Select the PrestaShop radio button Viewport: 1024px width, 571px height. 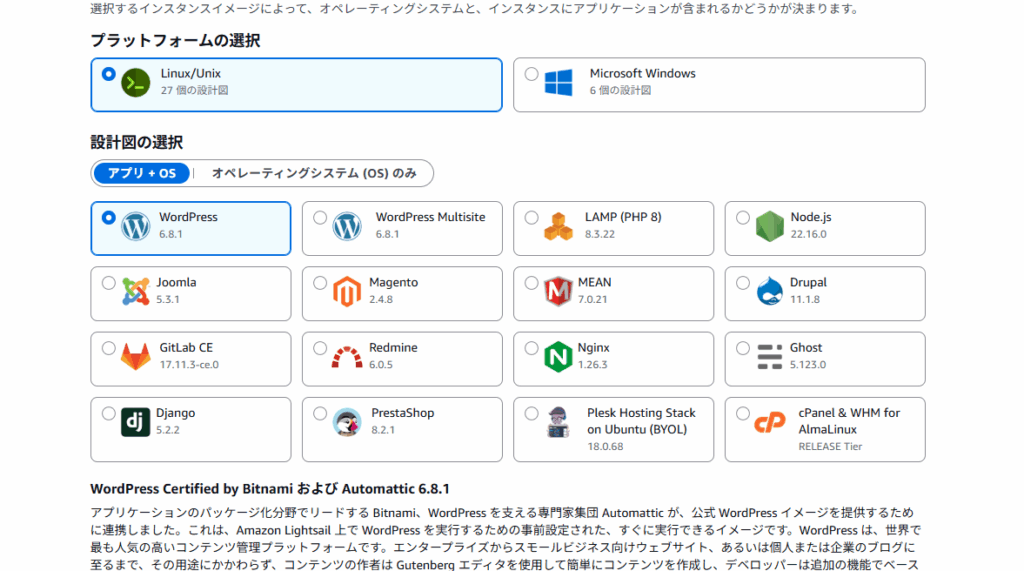320,414
